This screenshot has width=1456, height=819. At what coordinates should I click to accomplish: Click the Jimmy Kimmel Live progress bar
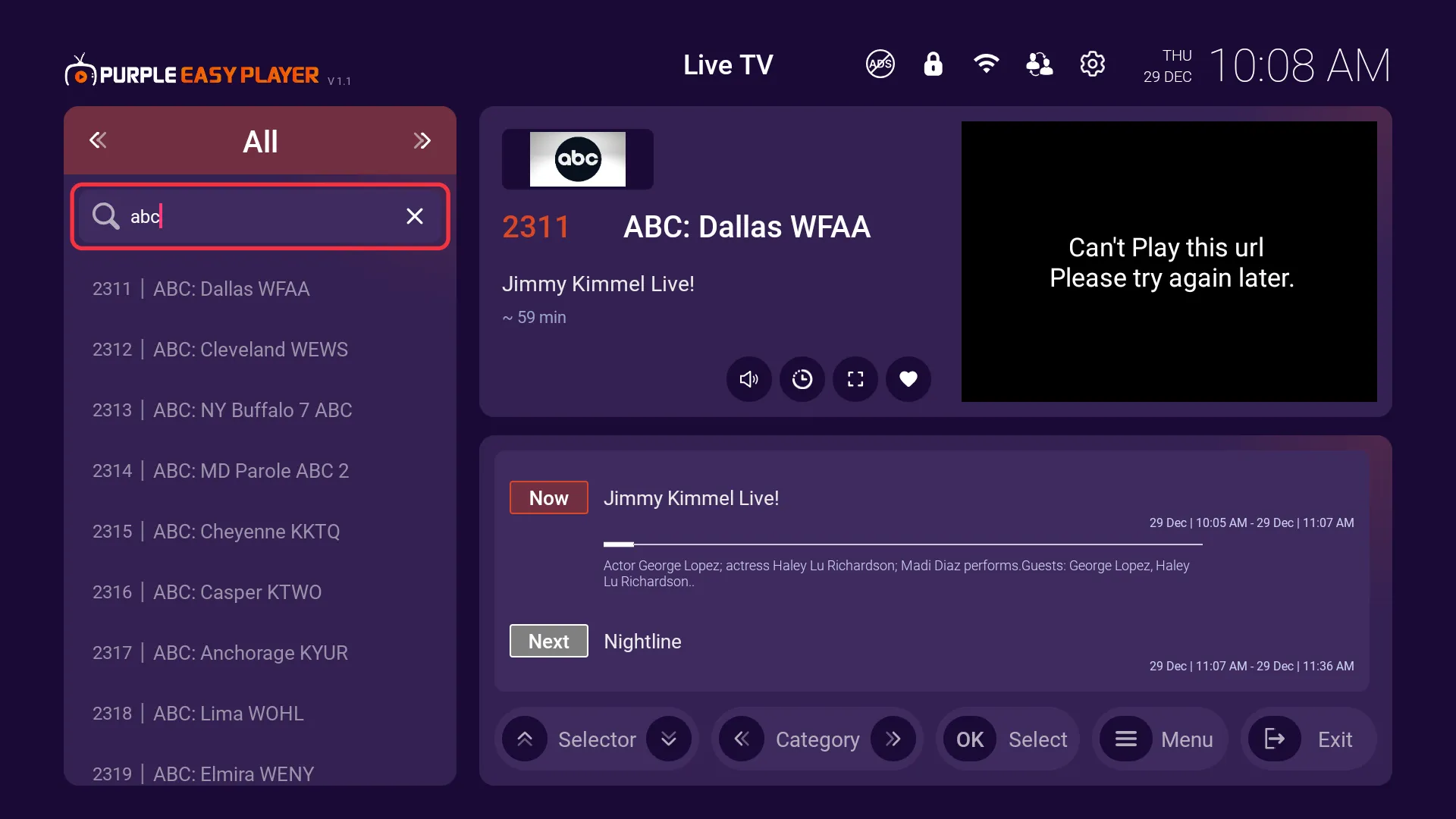(902, 544)
